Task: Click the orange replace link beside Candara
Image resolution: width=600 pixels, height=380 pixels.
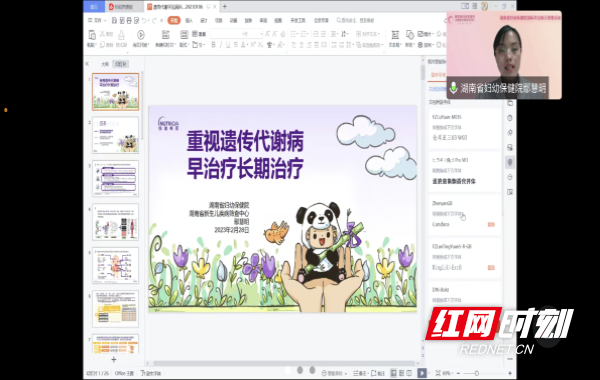Action: coord(491,224)
